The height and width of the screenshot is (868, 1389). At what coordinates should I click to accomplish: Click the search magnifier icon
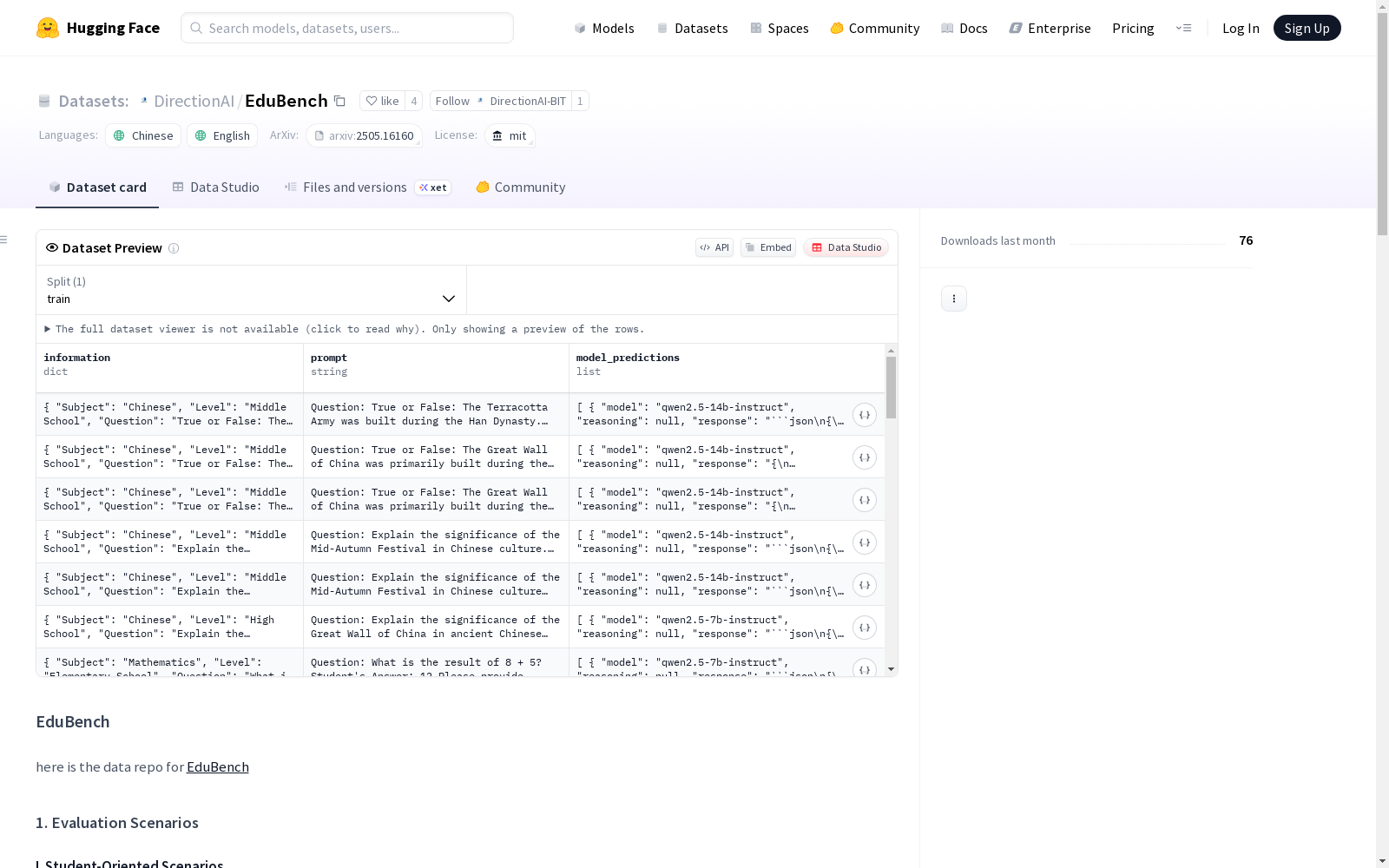[196, 28]
